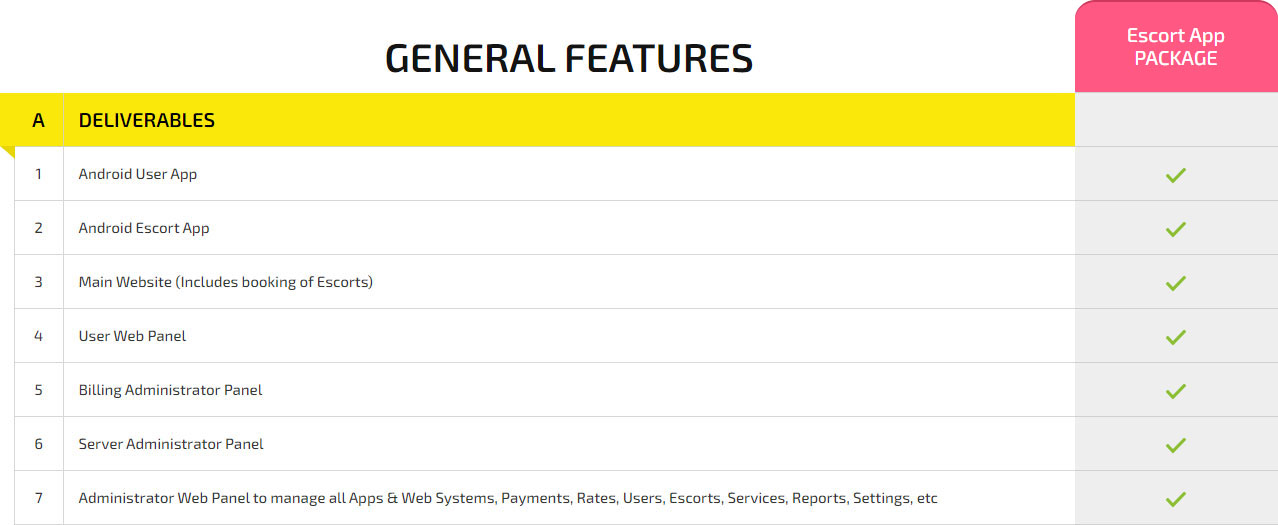Select the Escort App PACKAGE header
The width and height of the screenshot is (1278, 525).
click(x=1175, y=47)
